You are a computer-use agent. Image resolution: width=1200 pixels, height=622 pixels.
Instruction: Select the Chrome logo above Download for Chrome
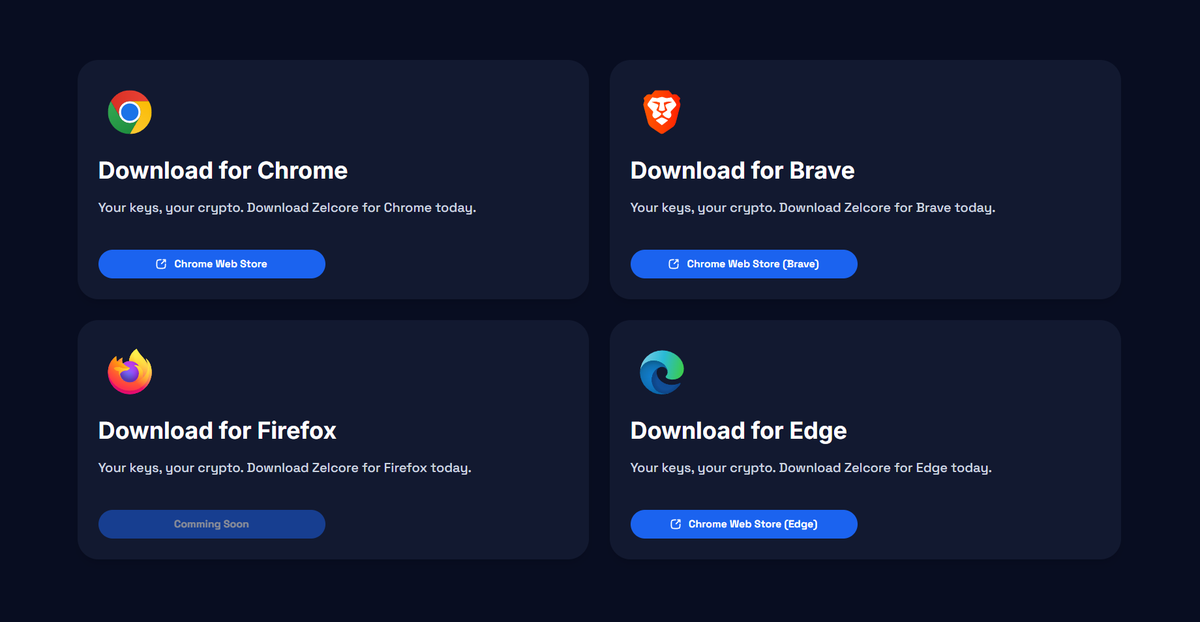(129, 112)
